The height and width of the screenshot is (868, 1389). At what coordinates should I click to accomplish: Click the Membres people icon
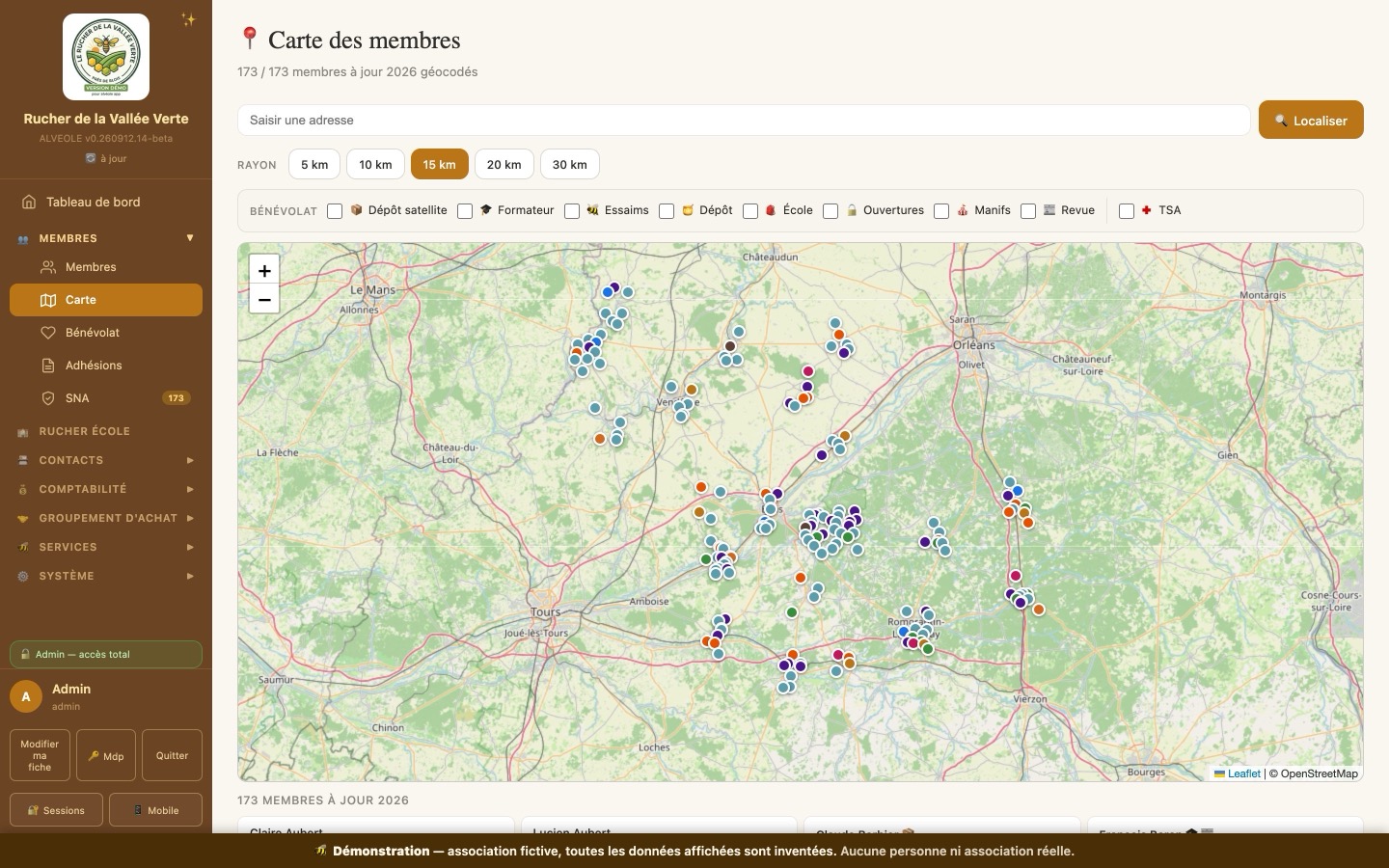(48, 267)
